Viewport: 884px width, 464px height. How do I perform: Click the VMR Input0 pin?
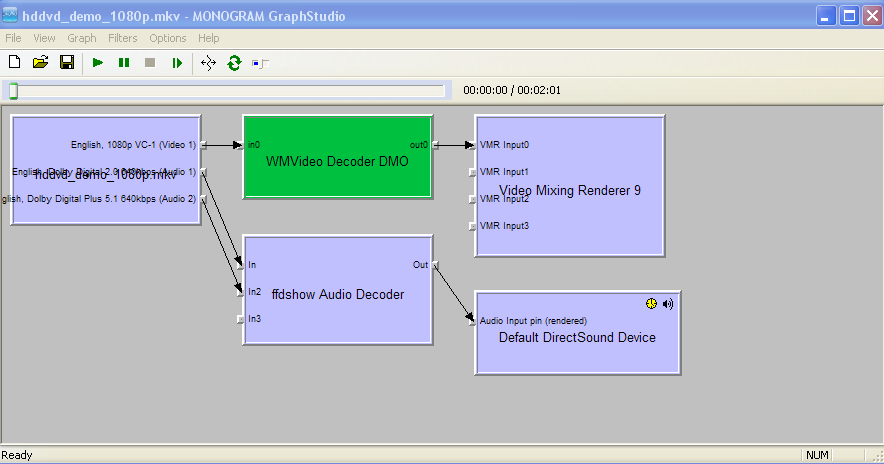[472, 145]
